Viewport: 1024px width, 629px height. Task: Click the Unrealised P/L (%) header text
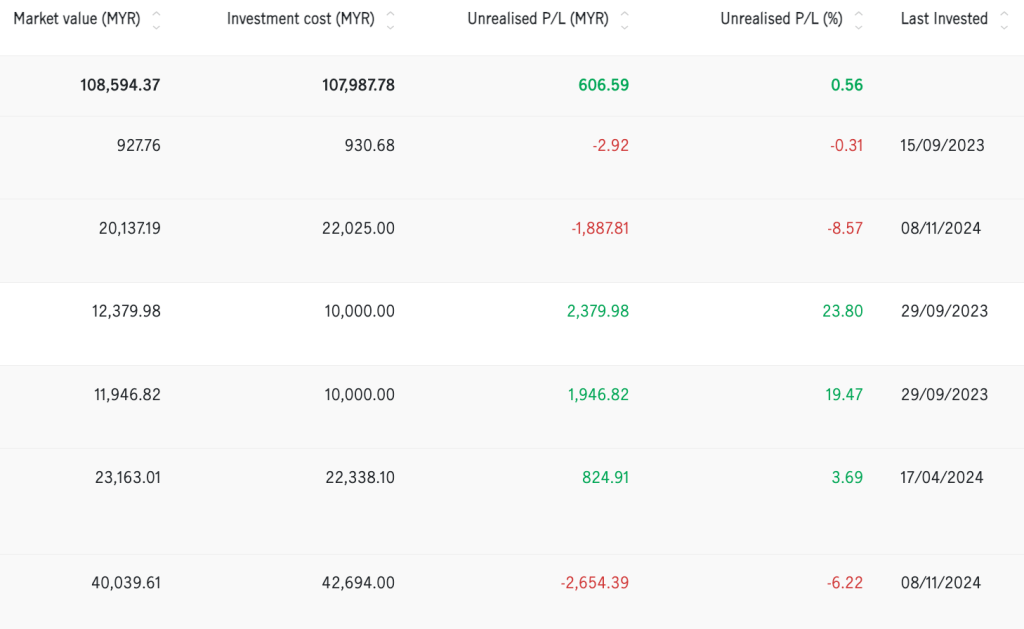tap(781, 19)
